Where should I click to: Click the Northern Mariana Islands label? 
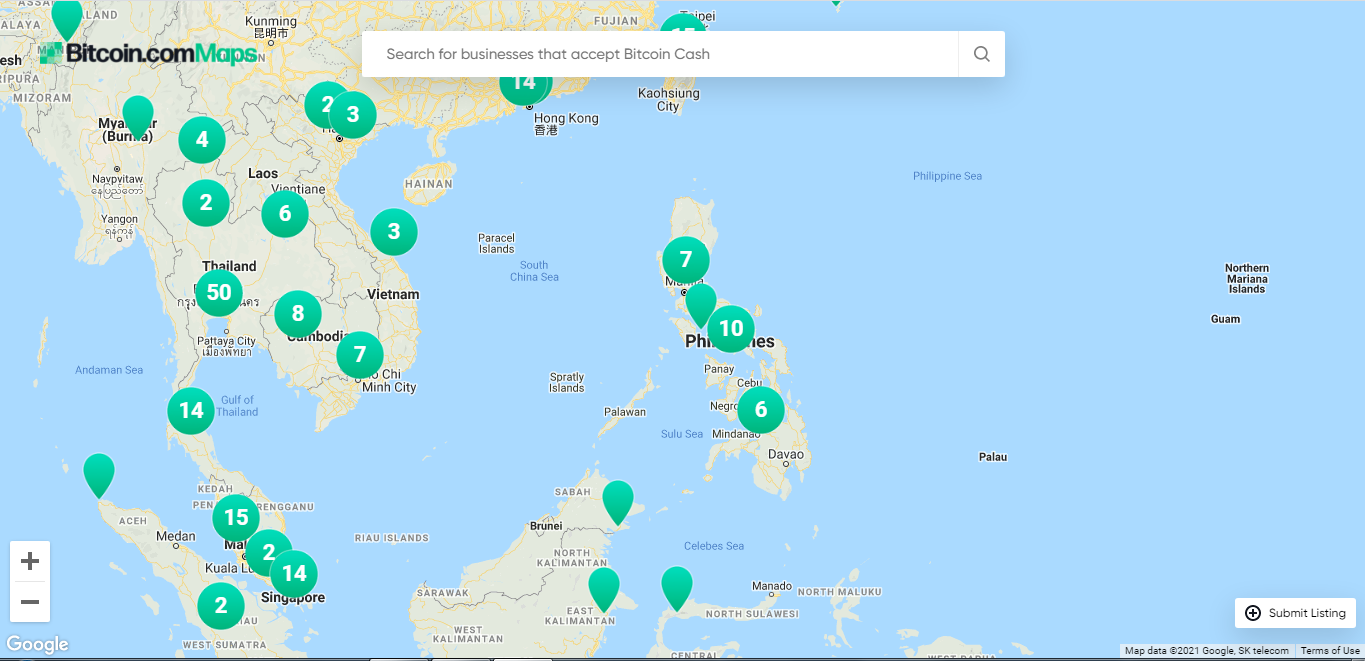(x=1247, y=278)
